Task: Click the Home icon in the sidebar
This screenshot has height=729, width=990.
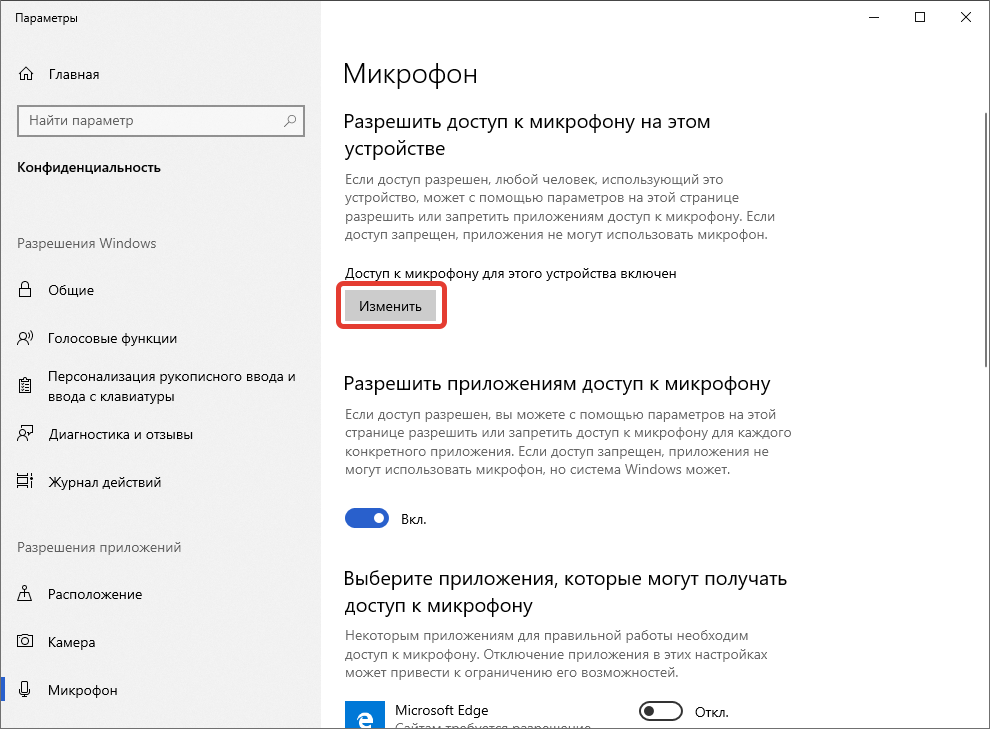Action: coord(26,74)
